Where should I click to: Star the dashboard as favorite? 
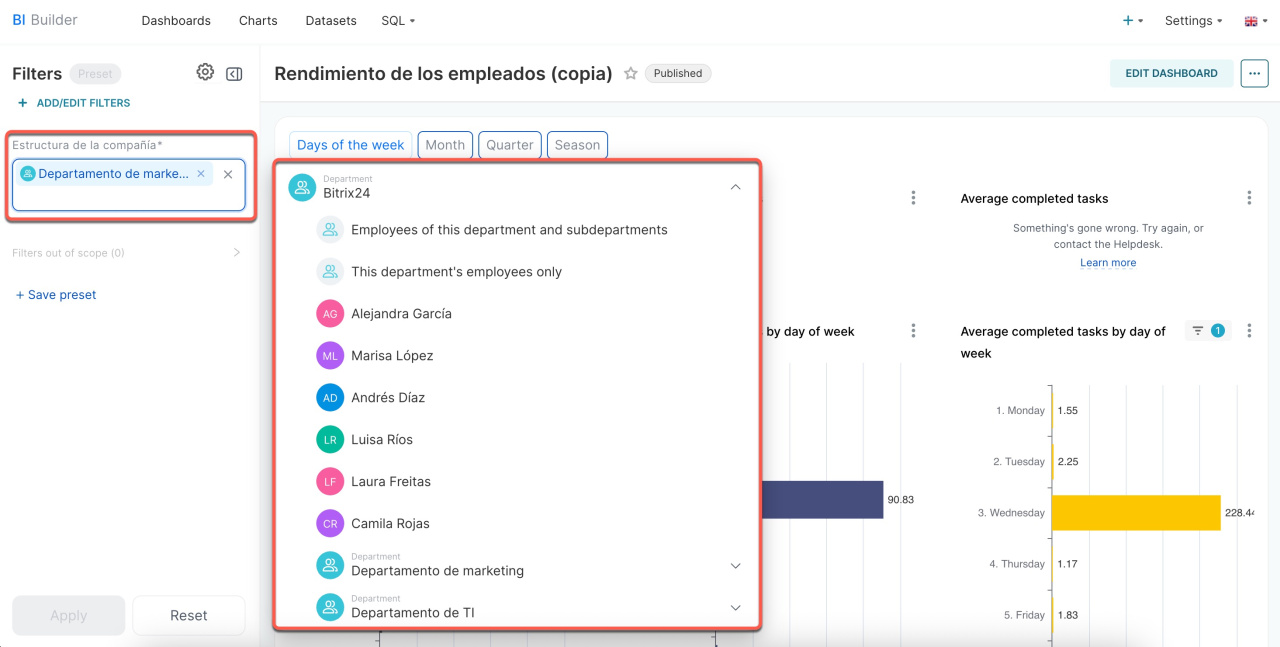[631, 73]
